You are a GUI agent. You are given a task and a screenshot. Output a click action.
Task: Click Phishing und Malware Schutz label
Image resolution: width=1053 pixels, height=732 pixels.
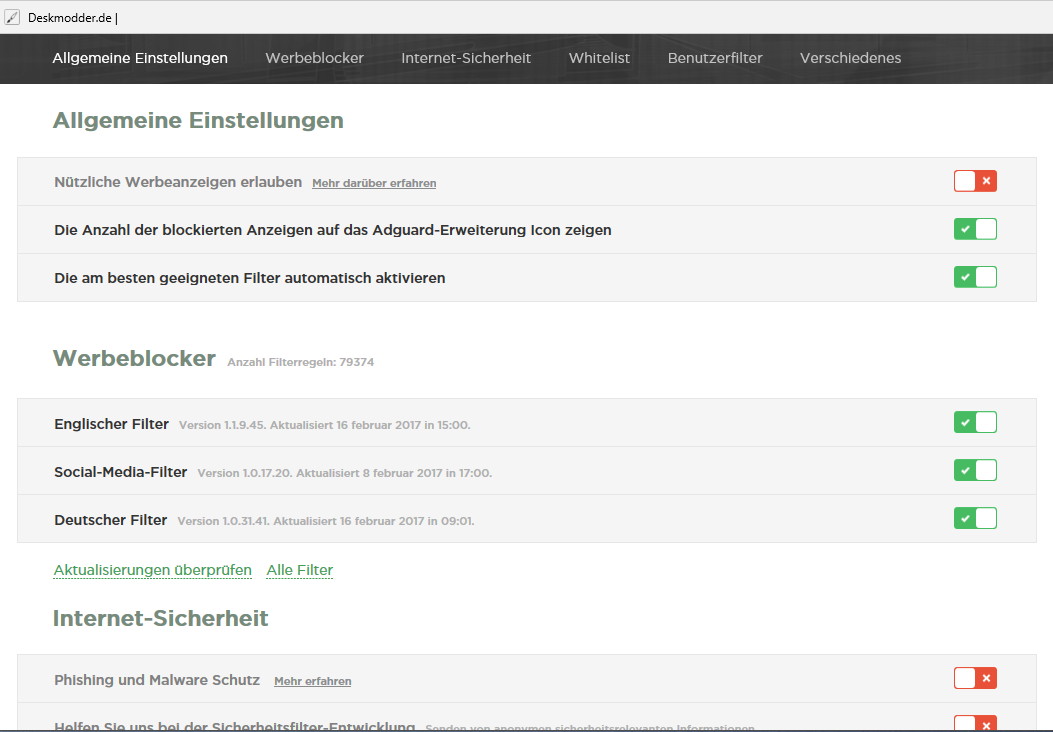157,680
